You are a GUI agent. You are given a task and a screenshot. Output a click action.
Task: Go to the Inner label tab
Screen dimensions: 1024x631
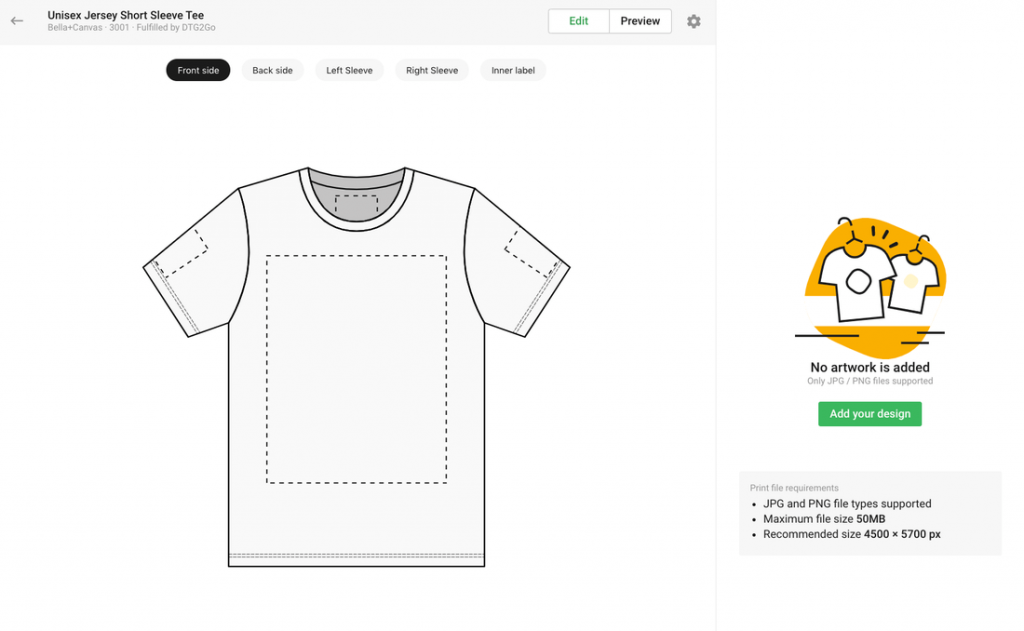513,70
